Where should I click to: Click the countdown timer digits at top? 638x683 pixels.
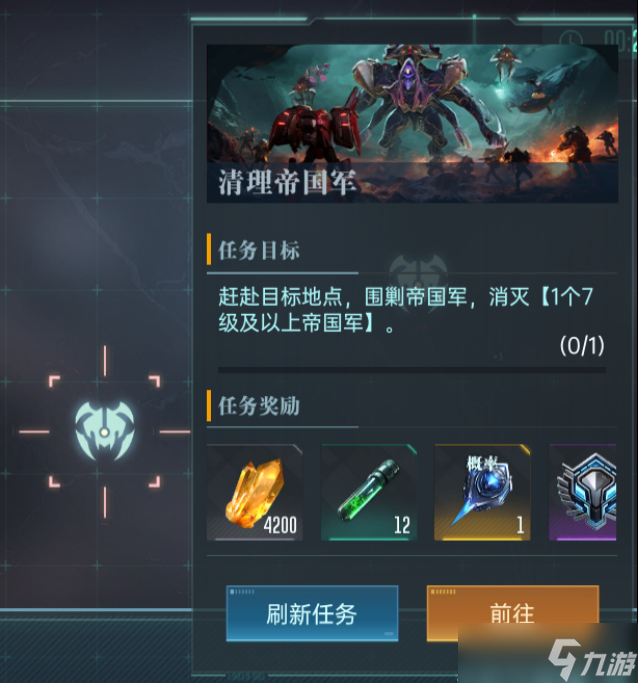621,40
